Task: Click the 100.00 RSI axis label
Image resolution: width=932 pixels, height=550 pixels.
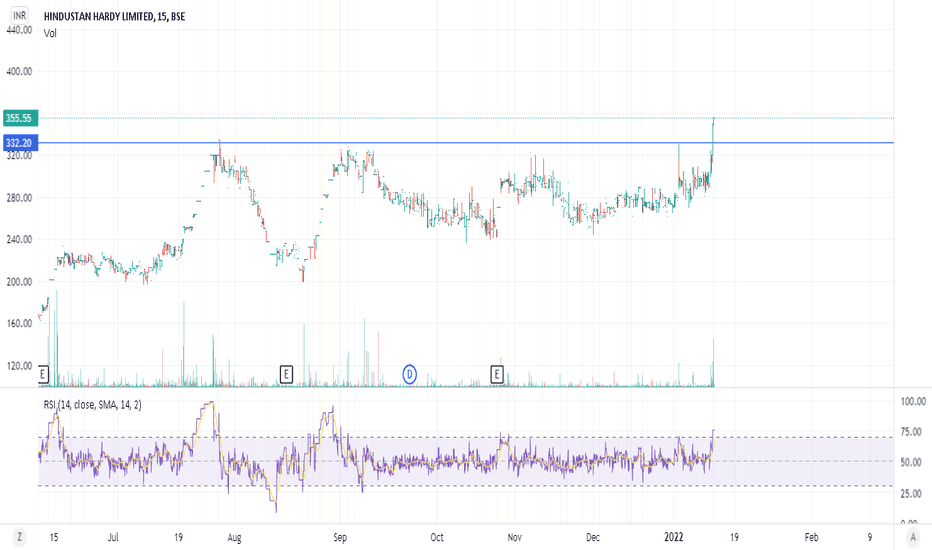Action: point(913,402)
